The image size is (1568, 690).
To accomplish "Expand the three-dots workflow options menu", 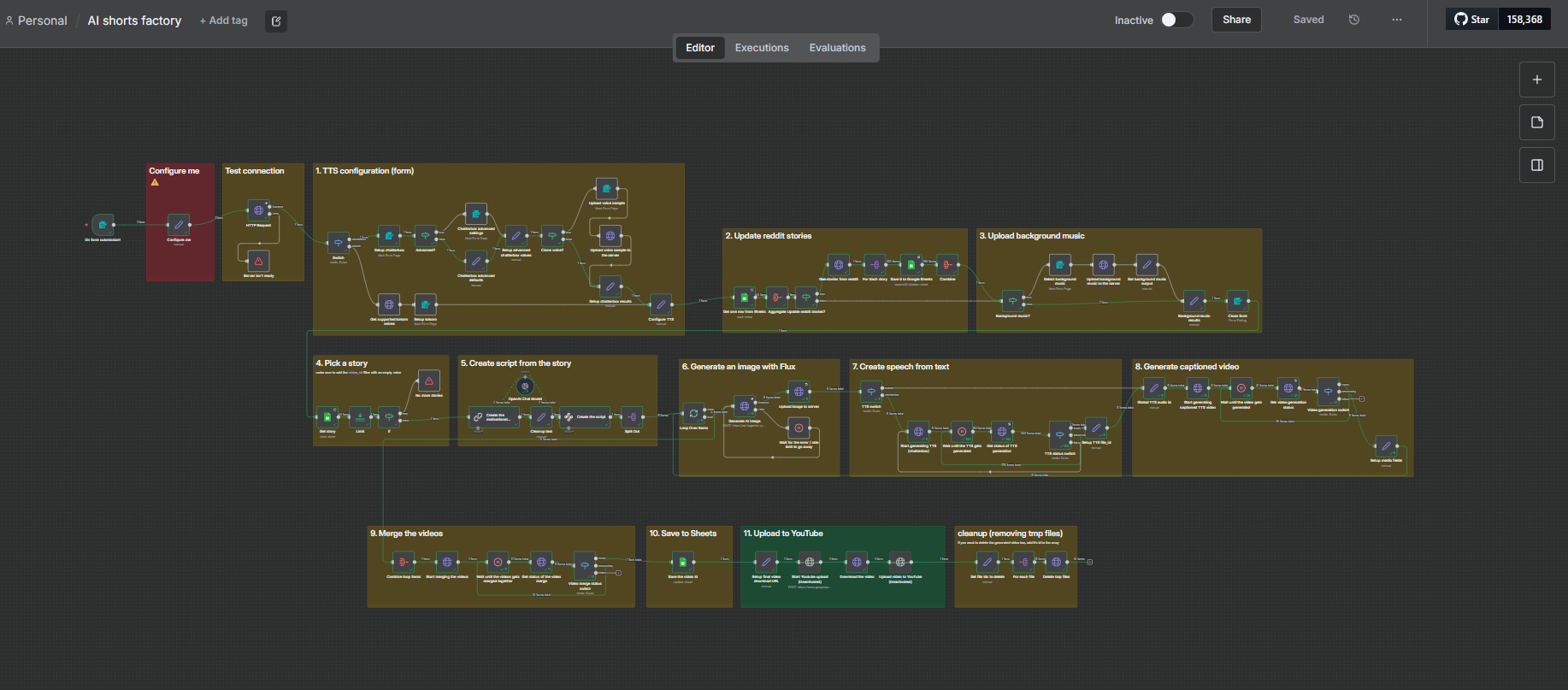I will click(1397, 20).
